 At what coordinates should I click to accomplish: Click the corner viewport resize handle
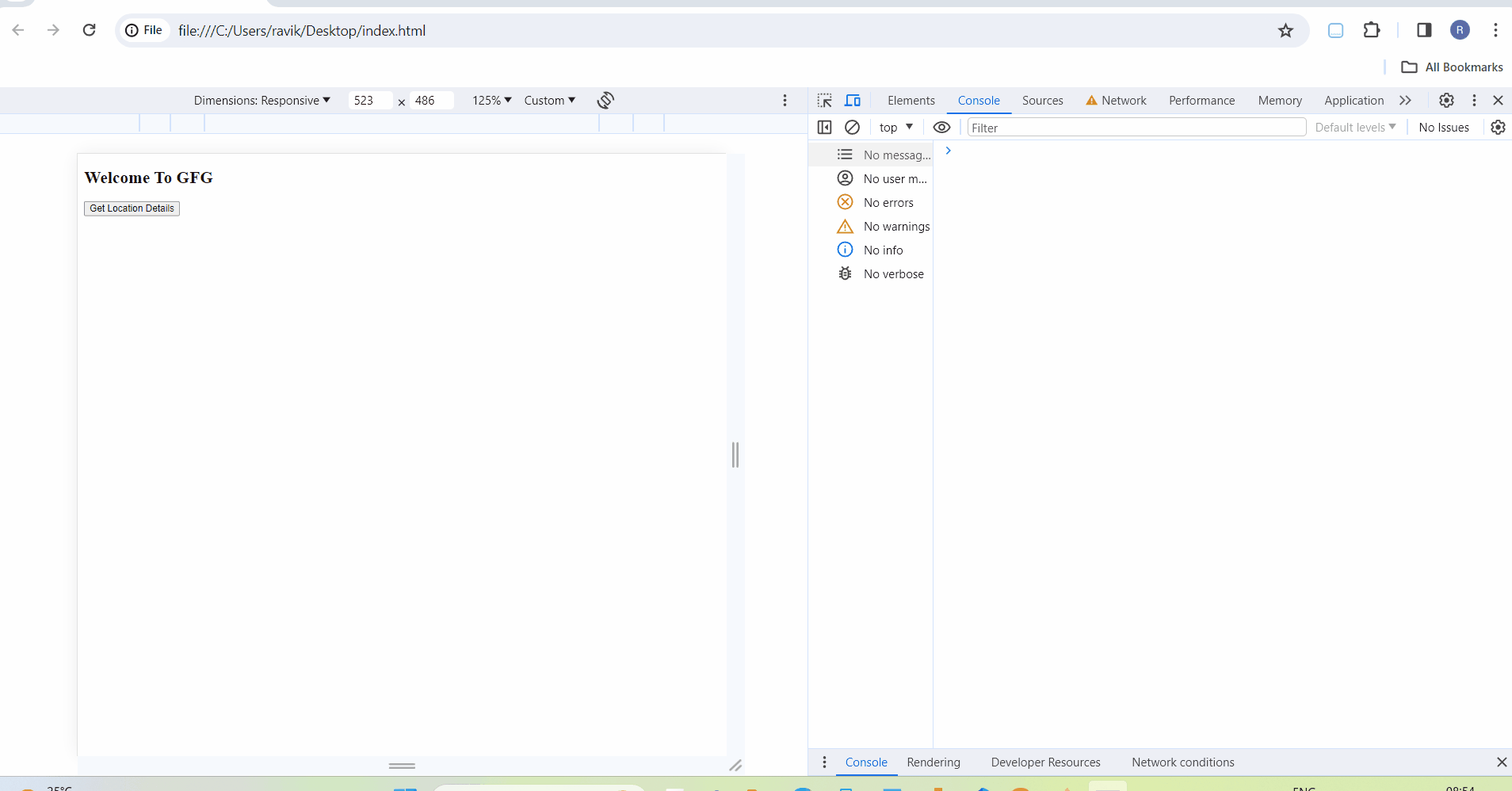point(735,766)
